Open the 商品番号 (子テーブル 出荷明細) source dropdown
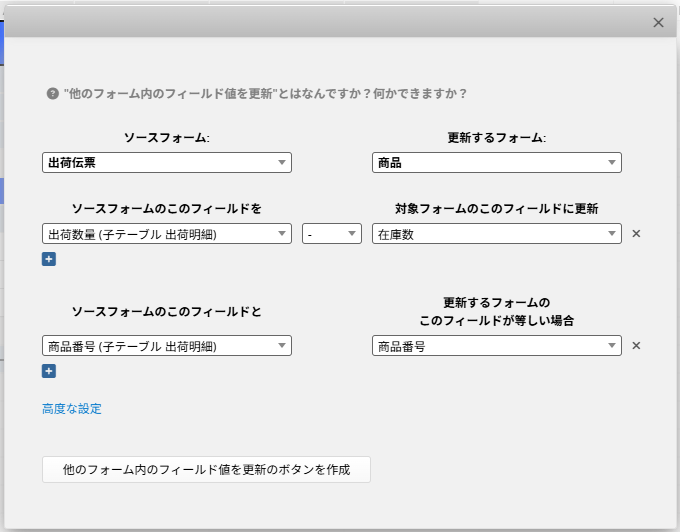The height and width of the screenshot is (532, 680). click(x=166, y=346)
